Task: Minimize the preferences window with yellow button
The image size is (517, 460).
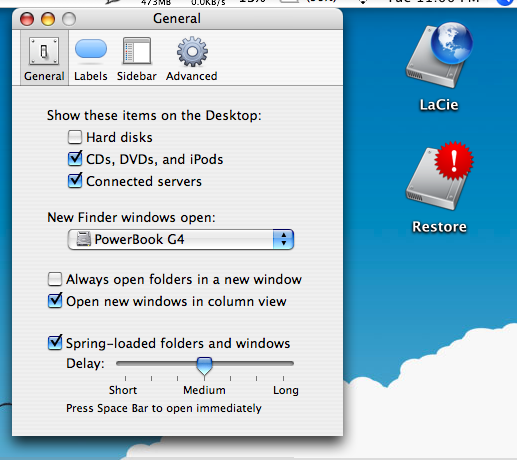Action: coord(48,19)
